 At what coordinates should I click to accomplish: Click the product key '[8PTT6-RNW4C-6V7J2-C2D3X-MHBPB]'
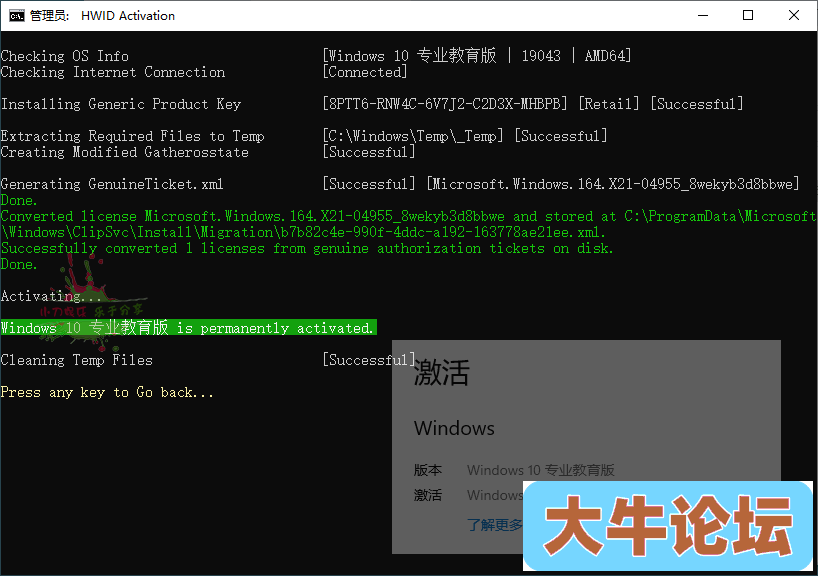(445, 104)
